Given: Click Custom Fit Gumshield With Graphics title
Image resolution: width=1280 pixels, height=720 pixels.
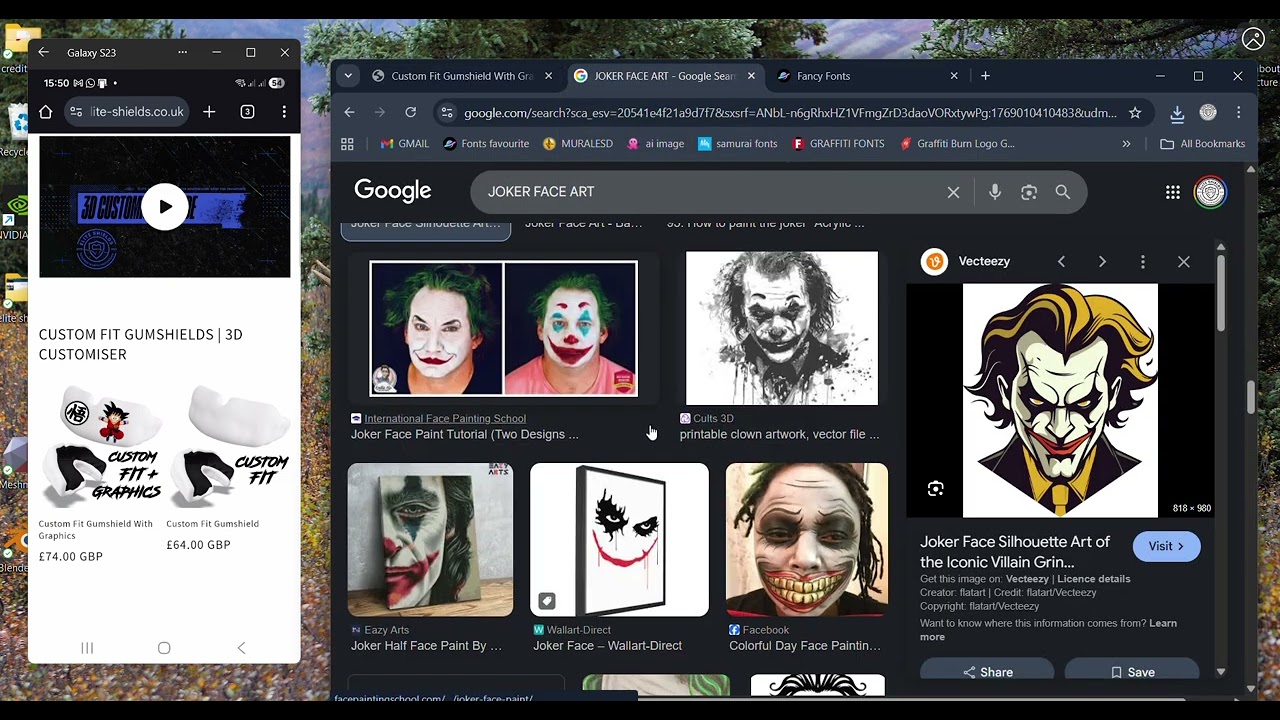Looking at the screenshot, I should click(x=96, y=529).
